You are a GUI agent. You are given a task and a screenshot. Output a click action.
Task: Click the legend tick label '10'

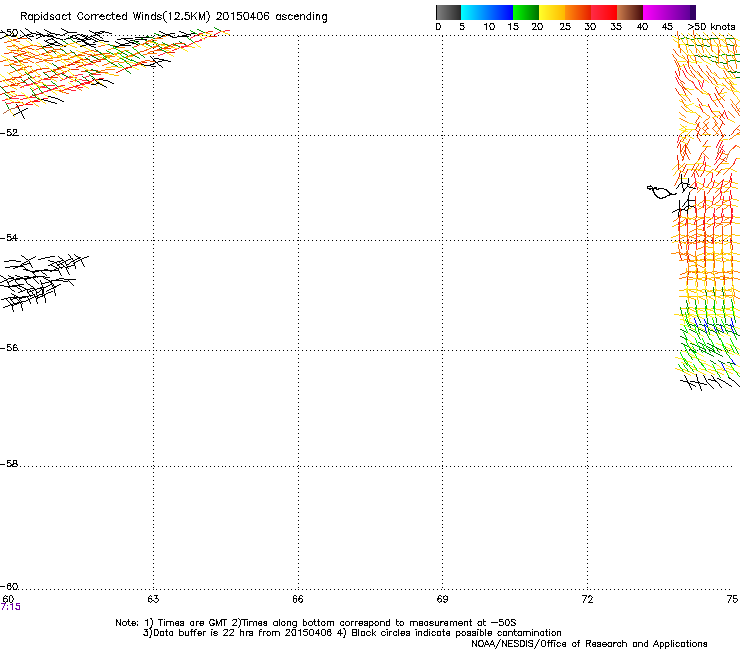(x=489, y=27)
